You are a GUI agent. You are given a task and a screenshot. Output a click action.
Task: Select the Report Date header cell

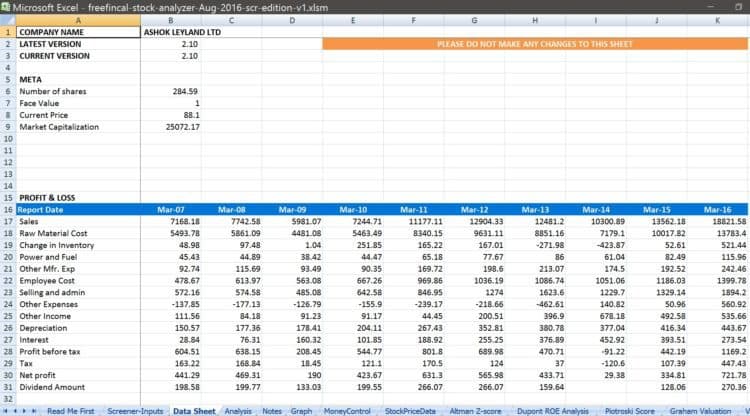78,209
